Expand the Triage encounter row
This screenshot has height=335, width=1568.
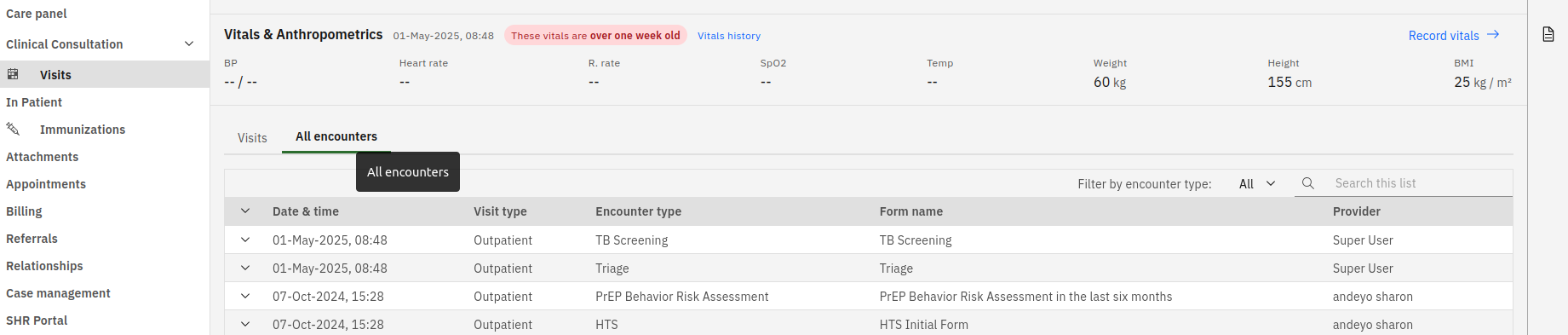[x=245, y=269]
